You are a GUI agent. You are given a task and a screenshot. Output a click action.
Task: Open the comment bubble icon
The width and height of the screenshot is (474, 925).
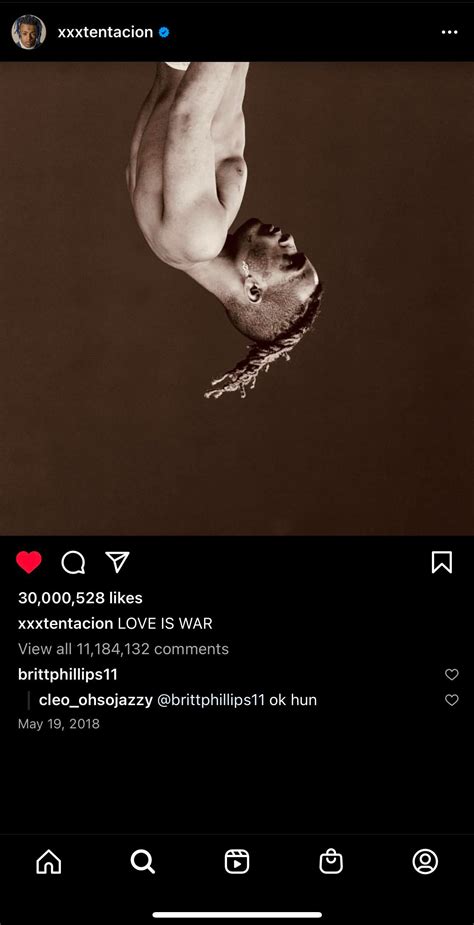[73, 562]
